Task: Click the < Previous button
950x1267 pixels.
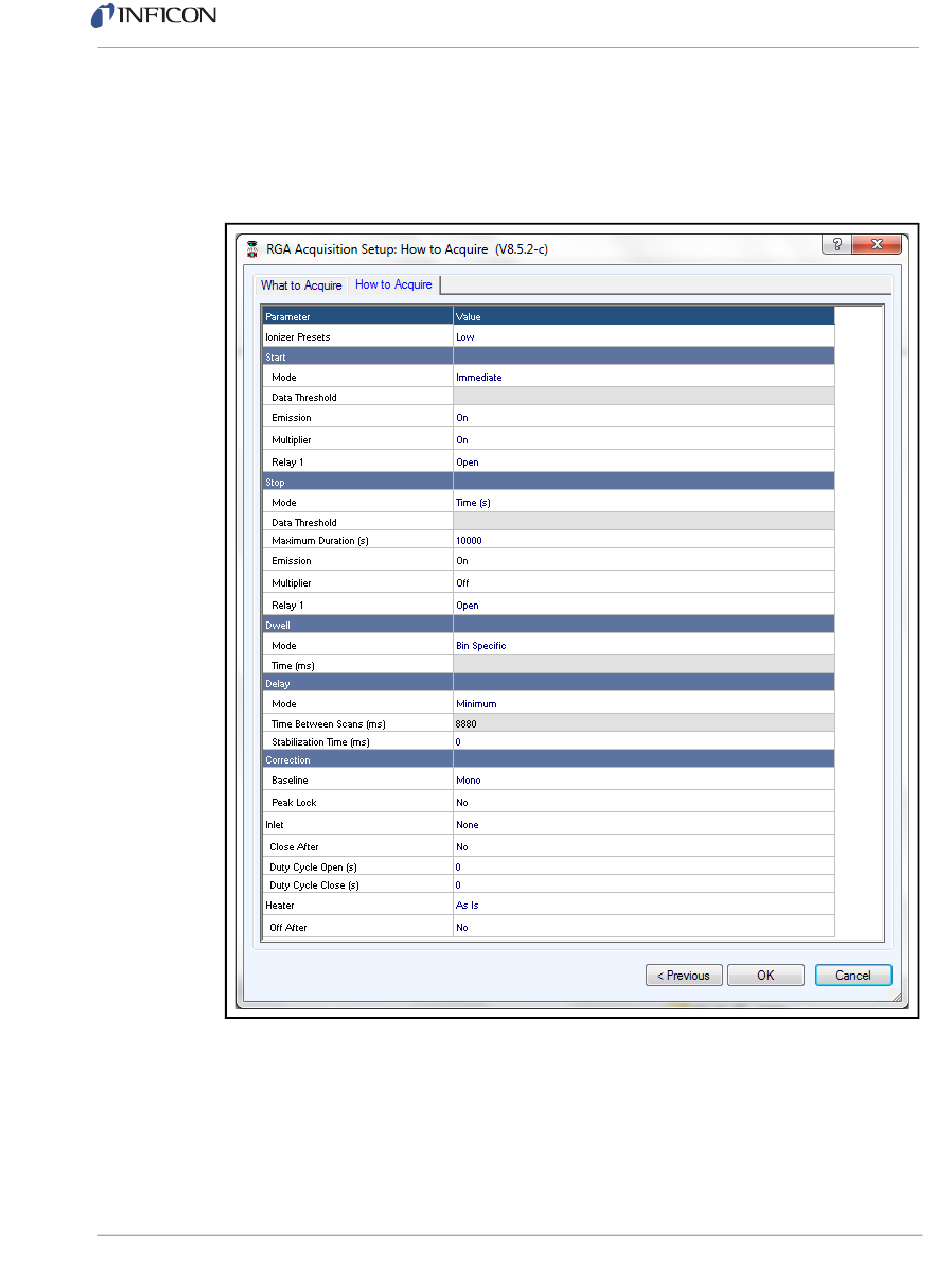Action: click(684, 975)
